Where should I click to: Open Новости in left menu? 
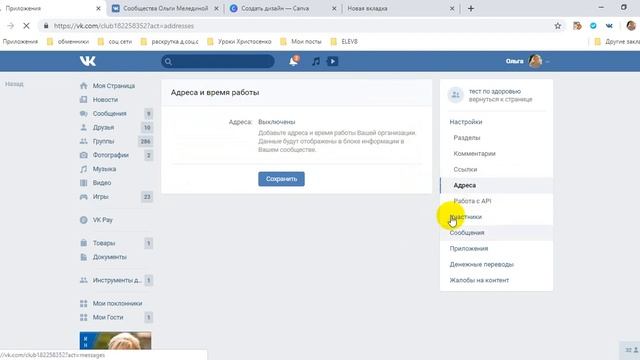tap(105, 100)
